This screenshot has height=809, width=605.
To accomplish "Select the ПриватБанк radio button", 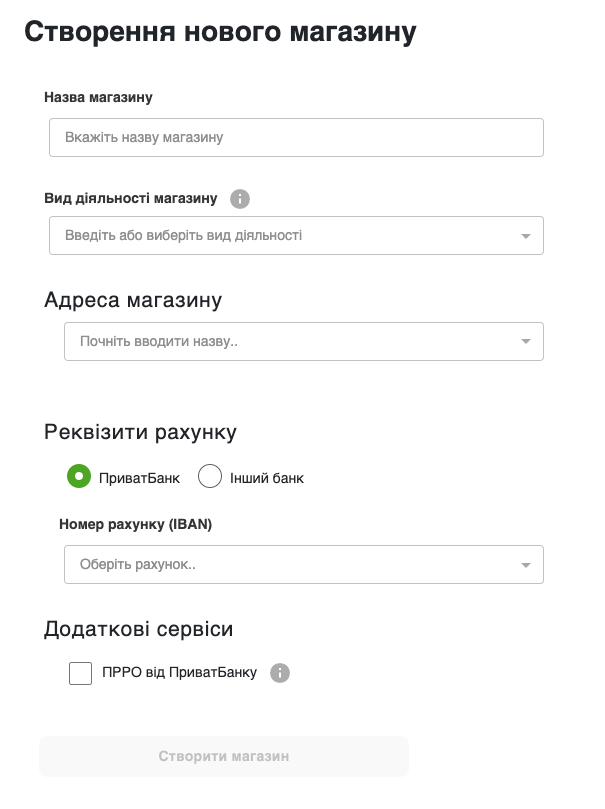I will coord(80,477).
